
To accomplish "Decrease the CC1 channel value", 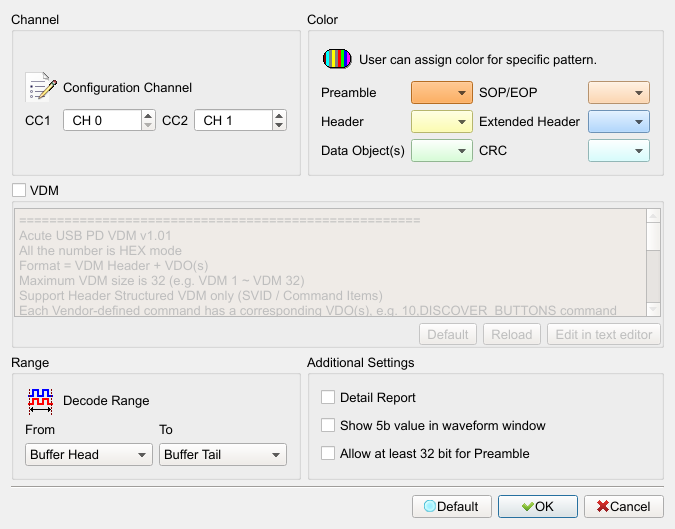I will pos(148,125).
